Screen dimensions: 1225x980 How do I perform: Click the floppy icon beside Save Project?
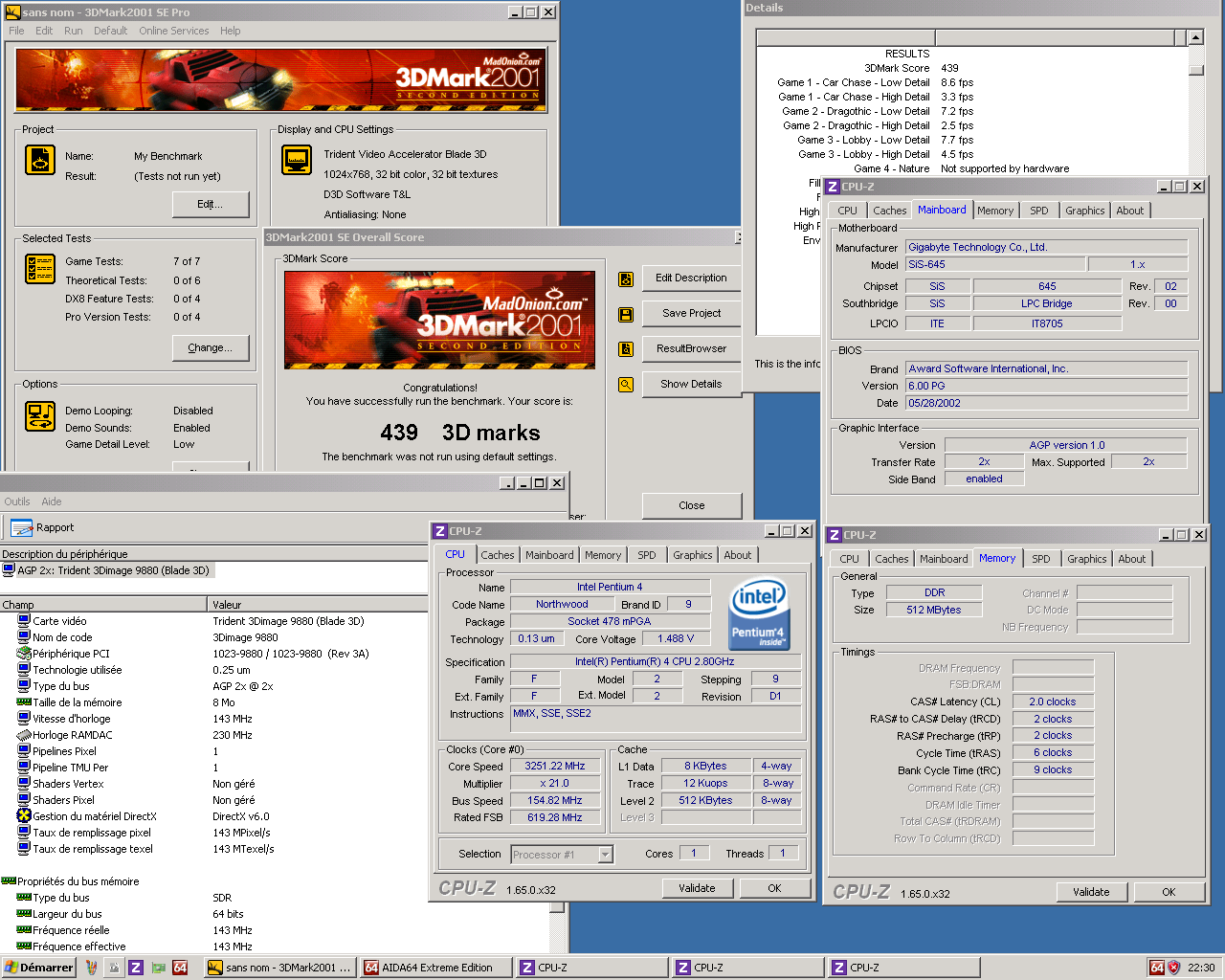point(626,314)
